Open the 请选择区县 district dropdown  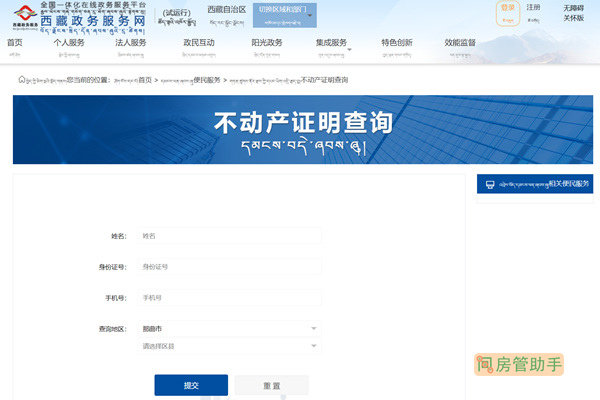coord(229,346)
